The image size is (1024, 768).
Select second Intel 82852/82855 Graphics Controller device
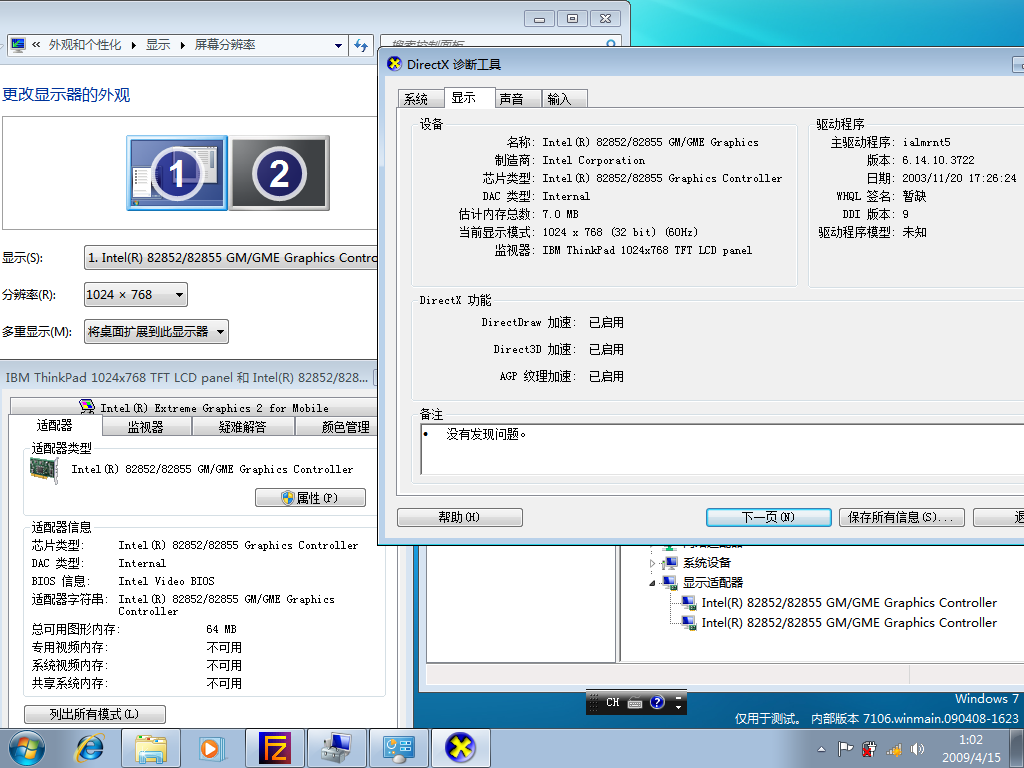pyautogui.click(x=849, y=623)
